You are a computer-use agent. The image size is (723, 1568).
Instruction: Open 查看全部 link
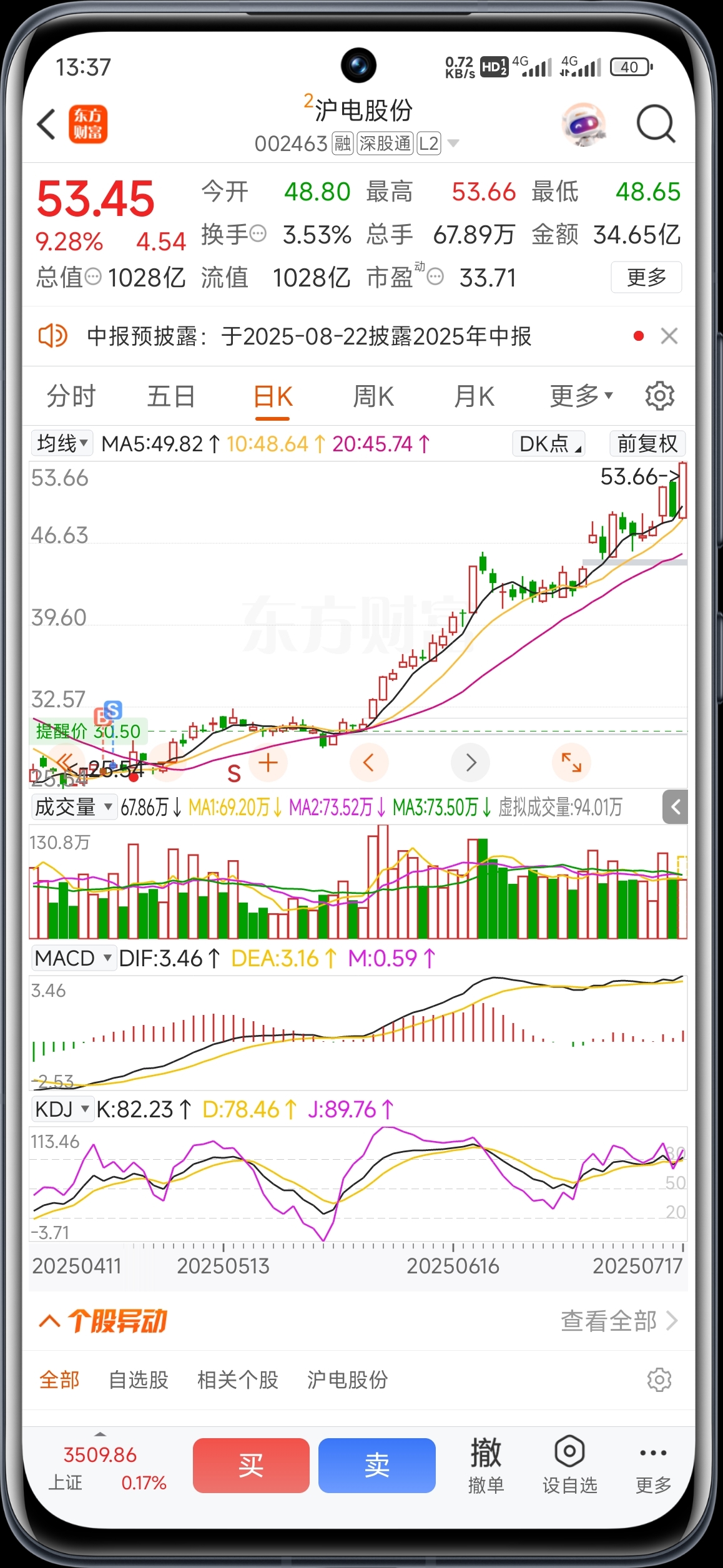click(x=619, y=1321)
